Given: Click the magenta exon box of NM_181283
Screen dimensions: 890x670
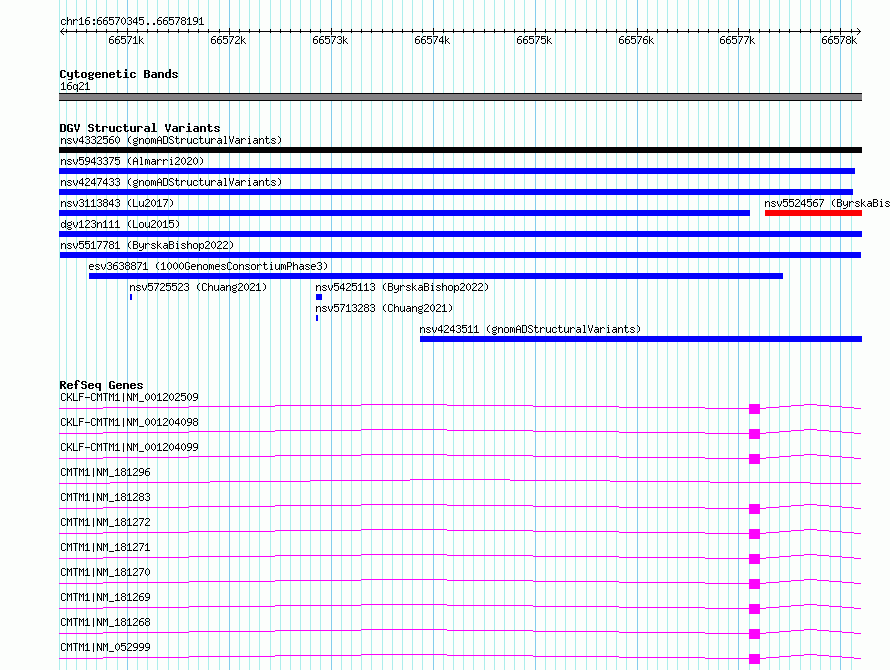Looking at the screenshot, I should (x=754, y=509).
